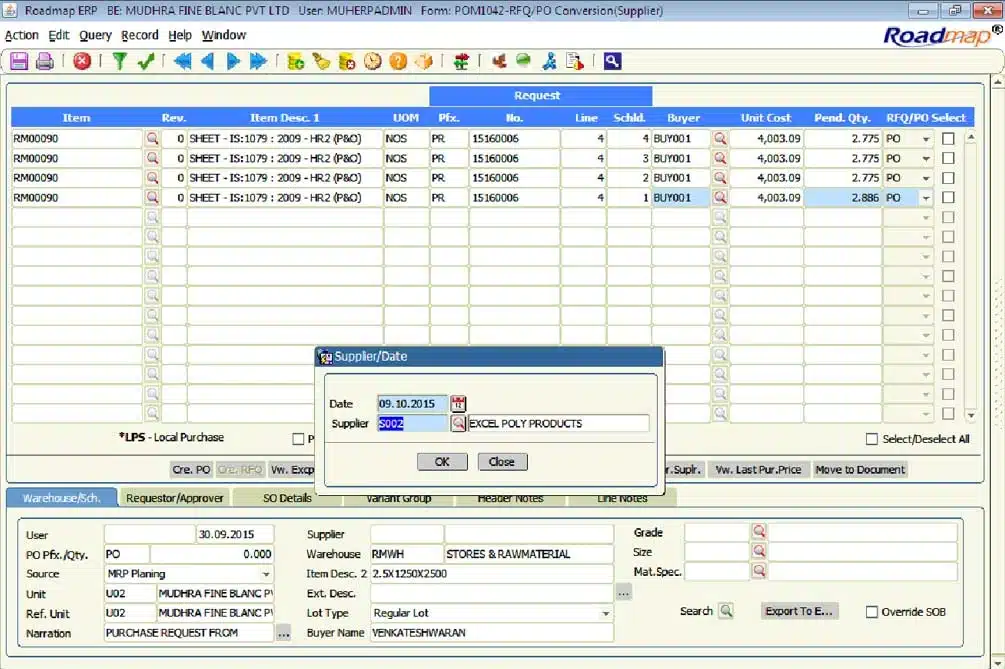Click the Export To E... button

[799, 611]
